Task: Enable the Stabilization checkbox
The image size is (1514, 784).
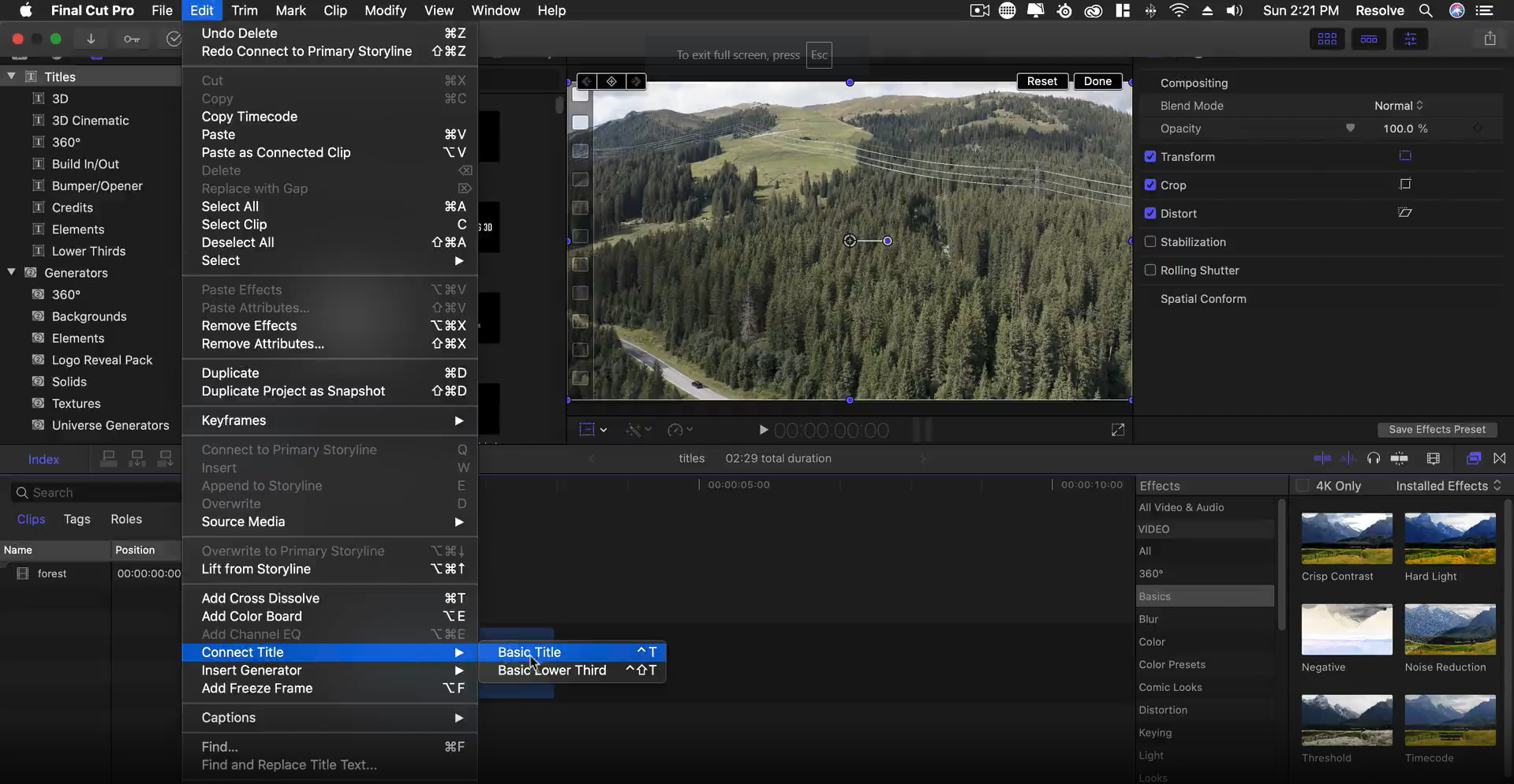Action: pos(1150,241)
